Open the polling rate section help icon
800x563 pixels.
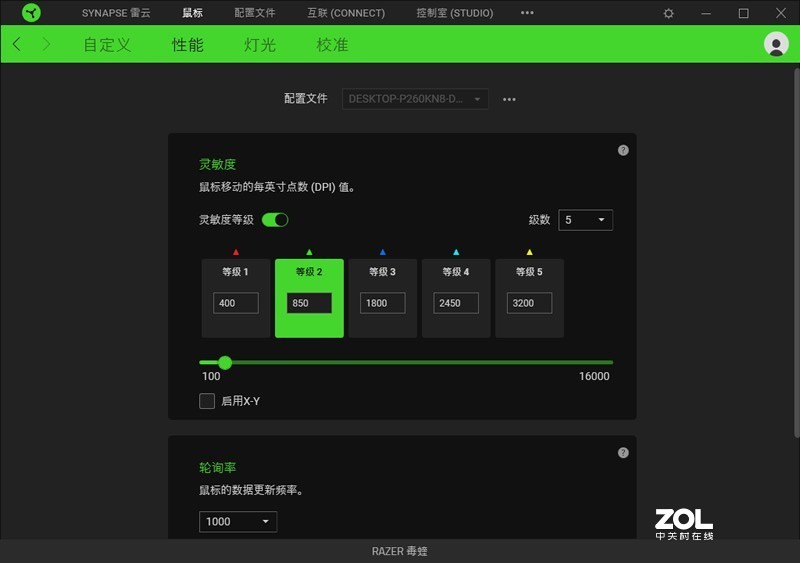click(x=623, y=453)
